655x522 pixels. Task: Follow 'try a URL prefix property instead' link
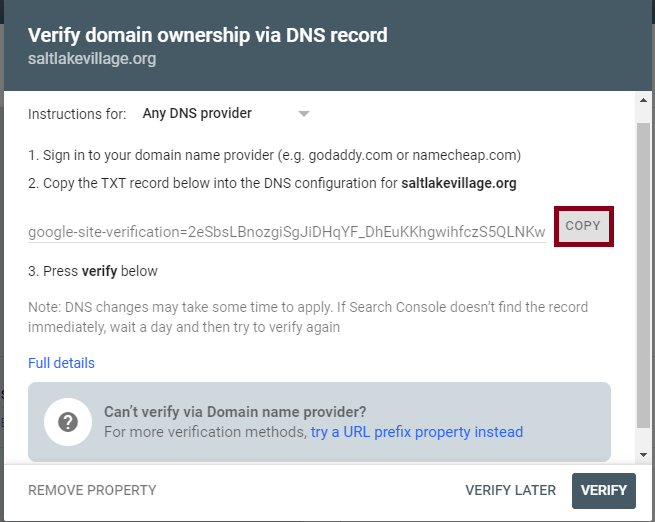[416, 432]
